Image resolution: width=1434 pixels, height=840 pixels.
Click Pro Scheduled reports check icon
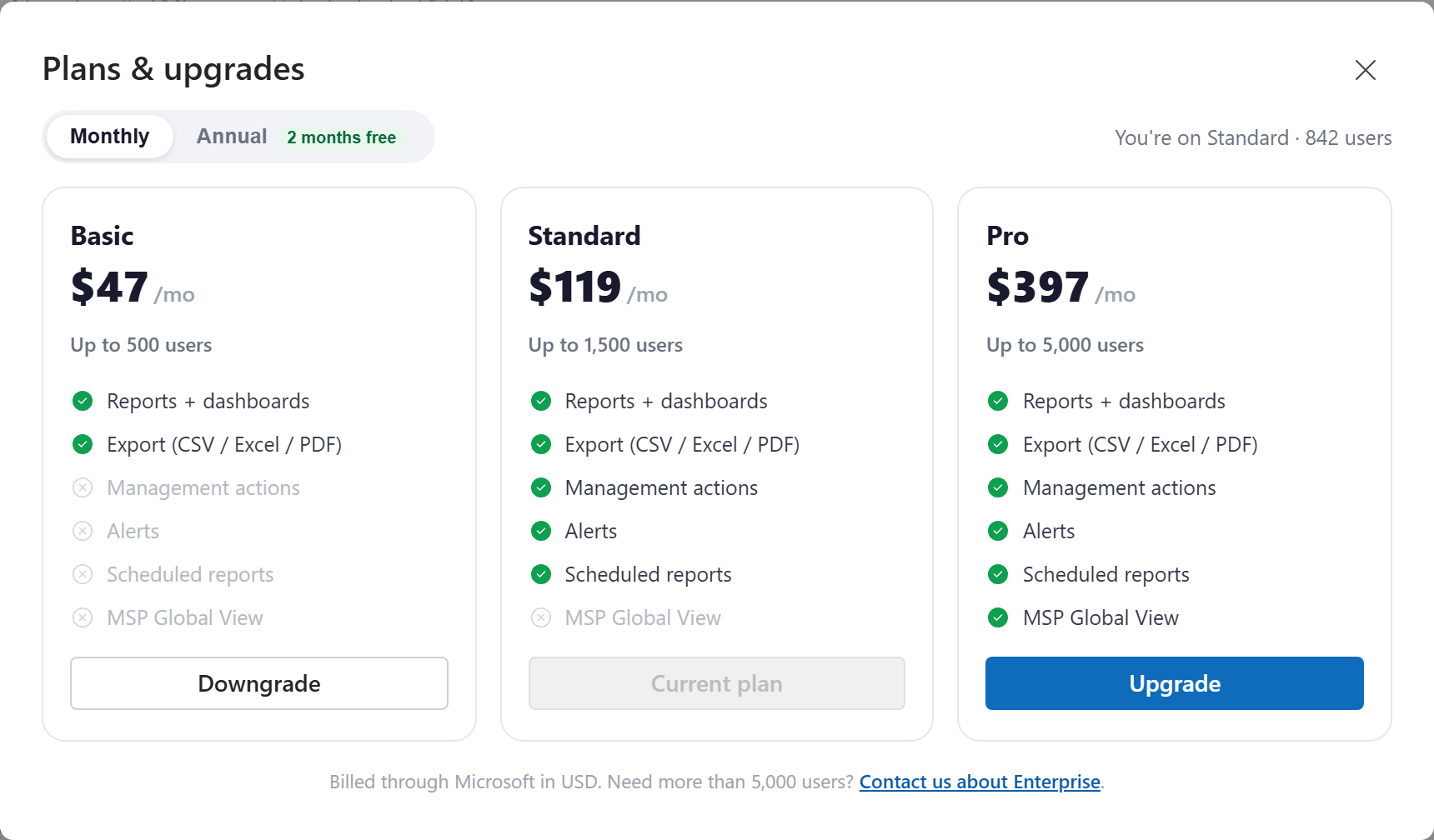[998, 575]
